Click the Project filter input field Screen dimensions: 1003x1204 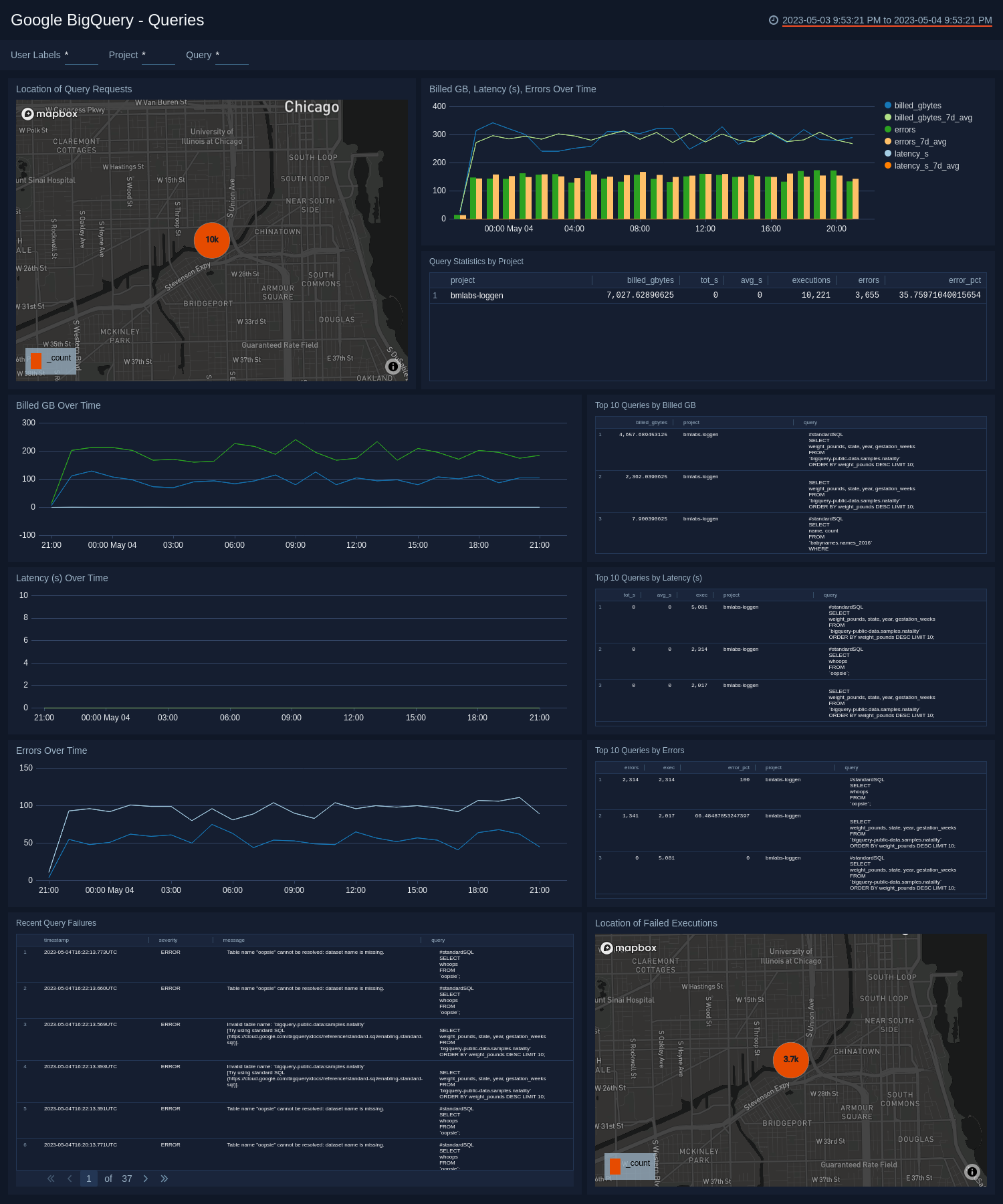(158, 56)
